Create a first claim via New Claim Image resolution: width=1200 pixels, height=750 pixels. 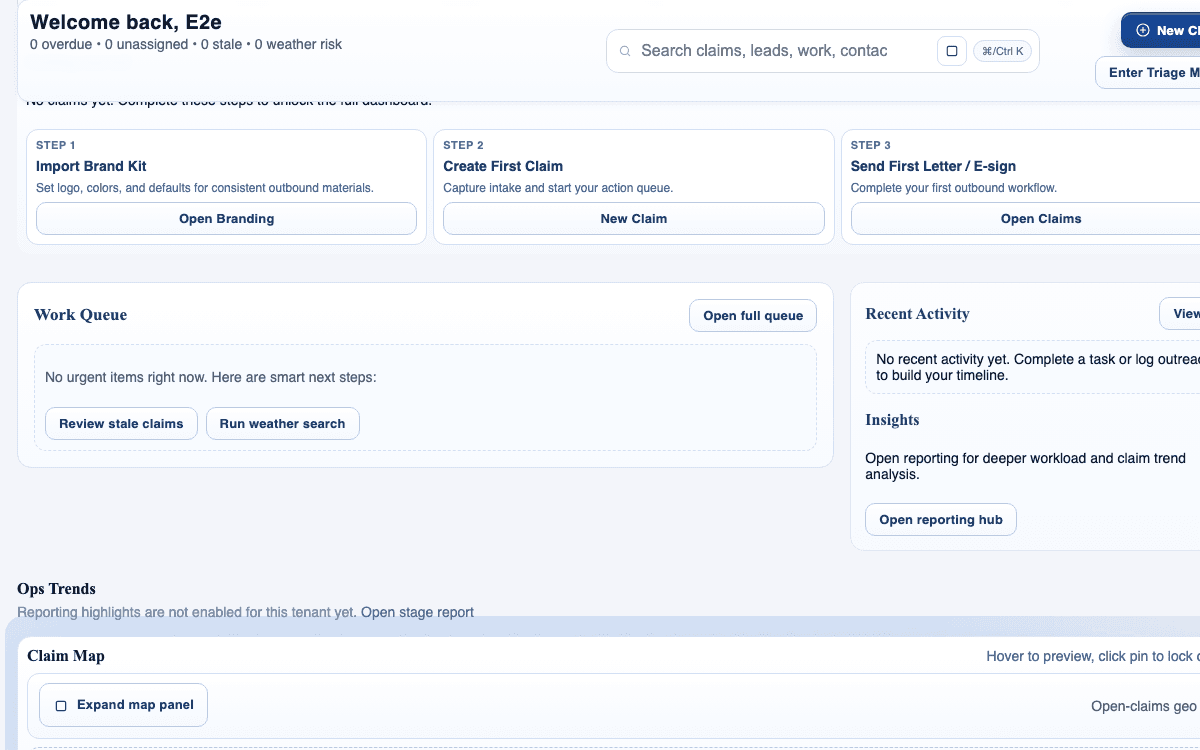633,218
